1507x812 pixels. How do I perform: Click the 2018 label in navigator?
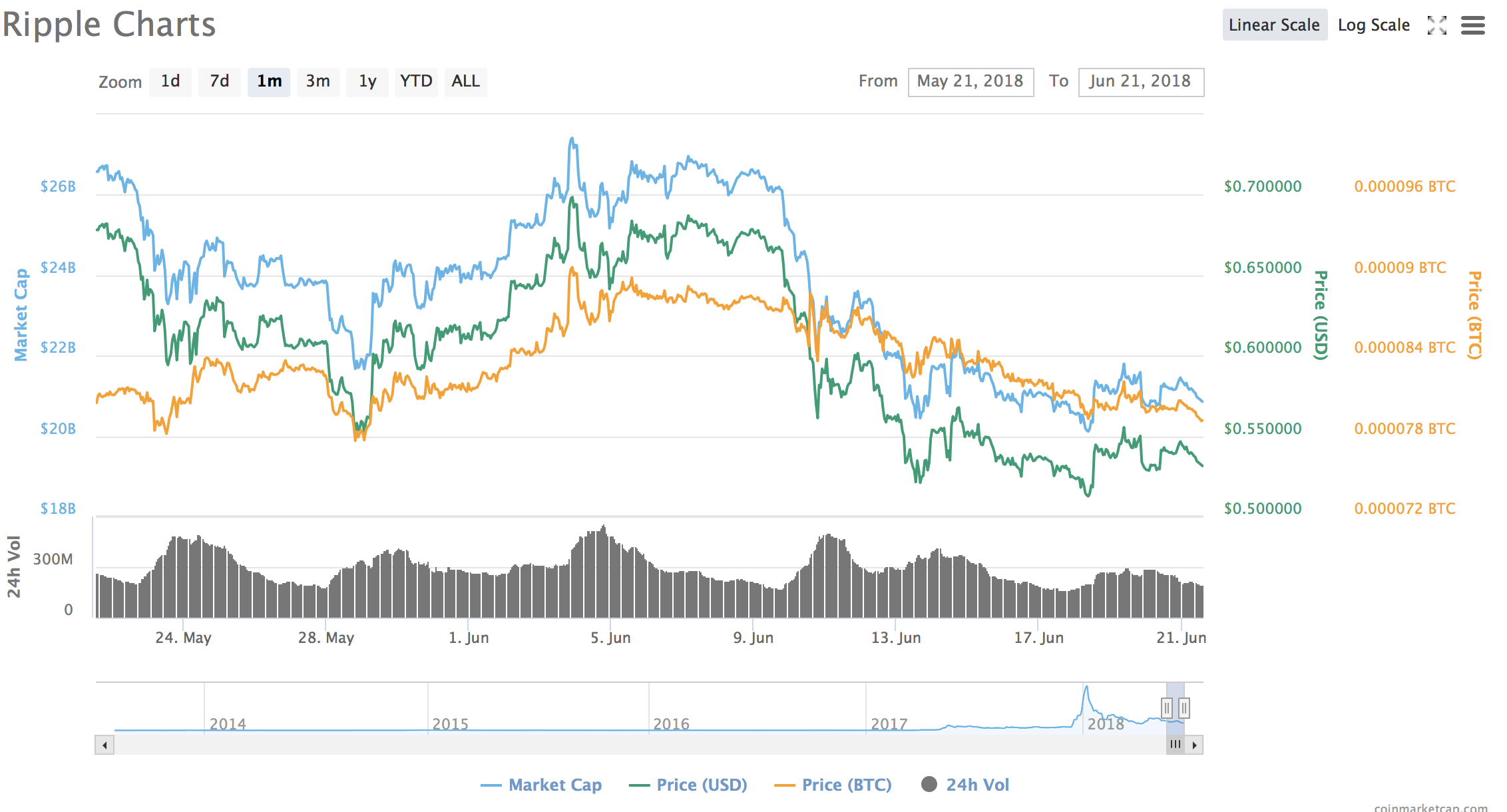point(1106,724)
